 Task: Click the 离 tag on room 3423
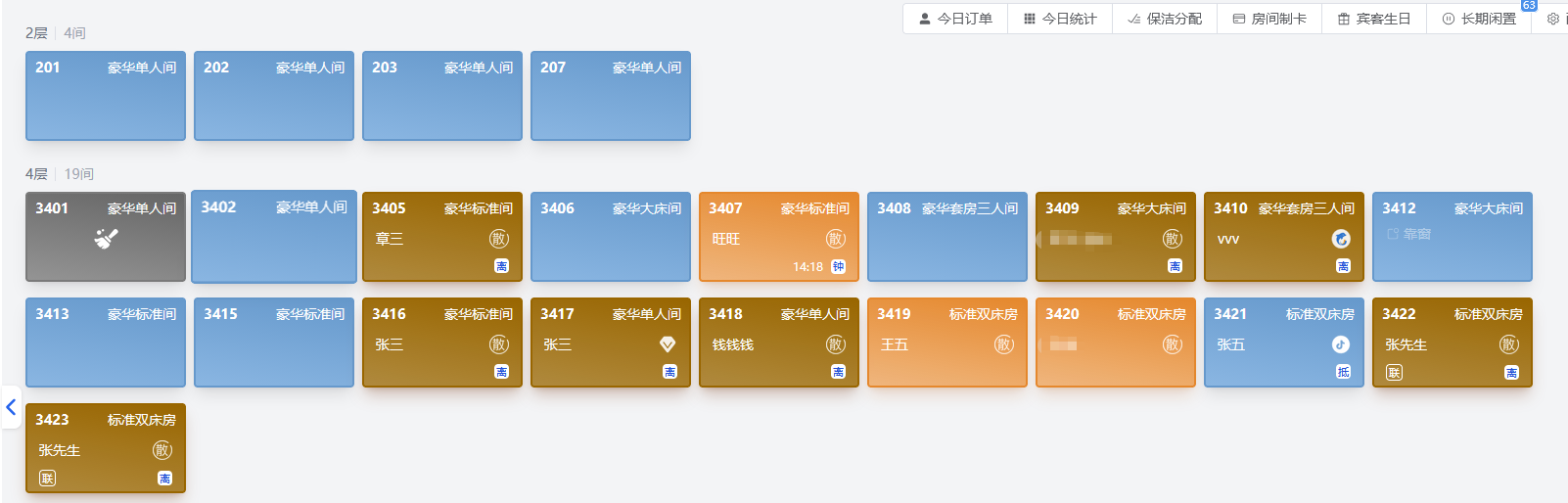(x=164, y=478)
